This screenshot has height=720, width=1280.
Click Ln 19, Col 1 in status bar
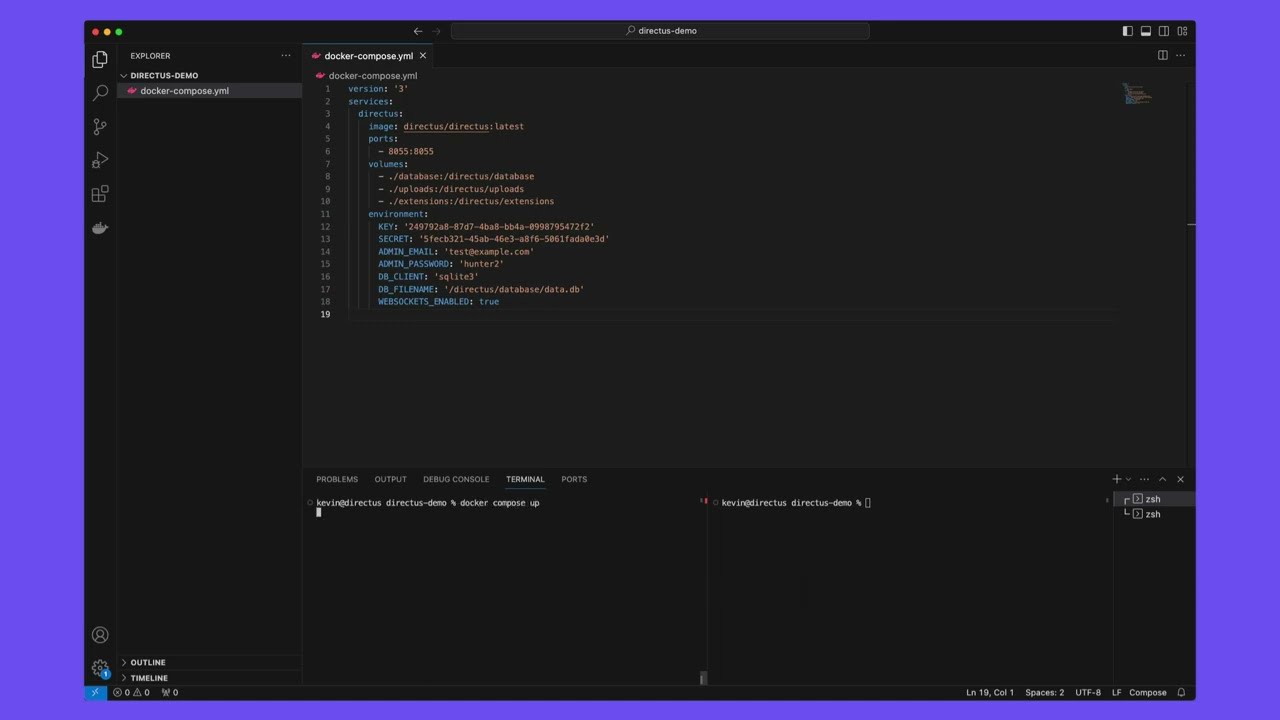pos(990,692)
